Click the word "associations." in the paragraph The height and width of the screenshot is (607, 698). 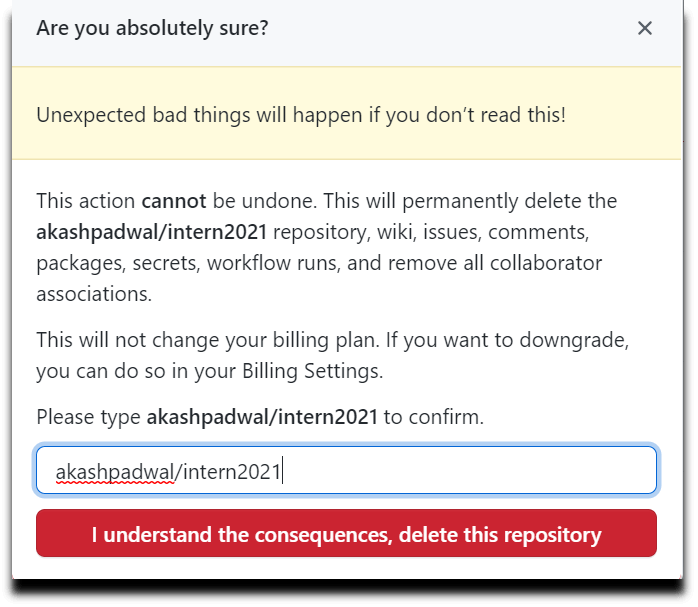(92, 295)
